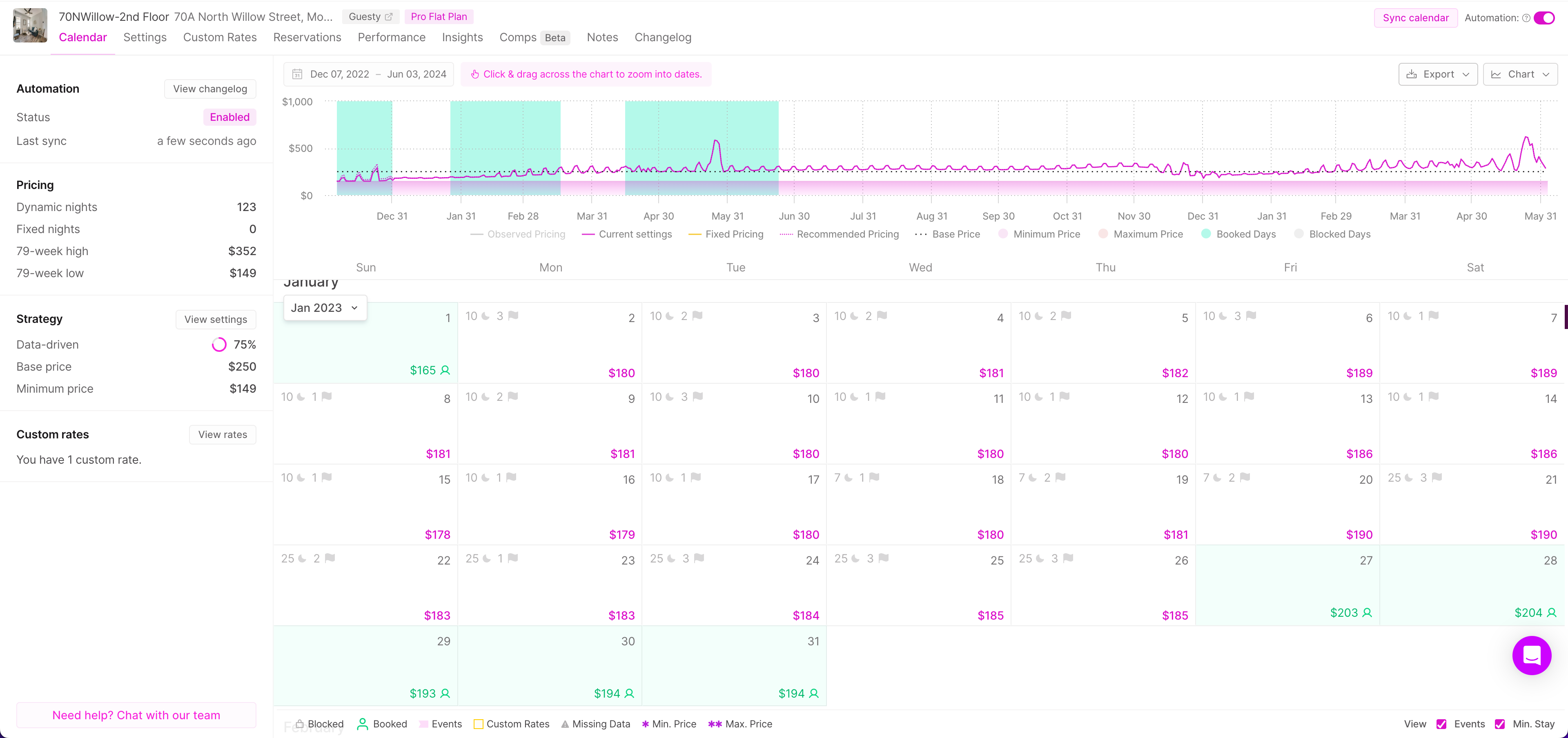
Task: Click the Blocked lock icon in the bottom legend
Action: [299, 724]
